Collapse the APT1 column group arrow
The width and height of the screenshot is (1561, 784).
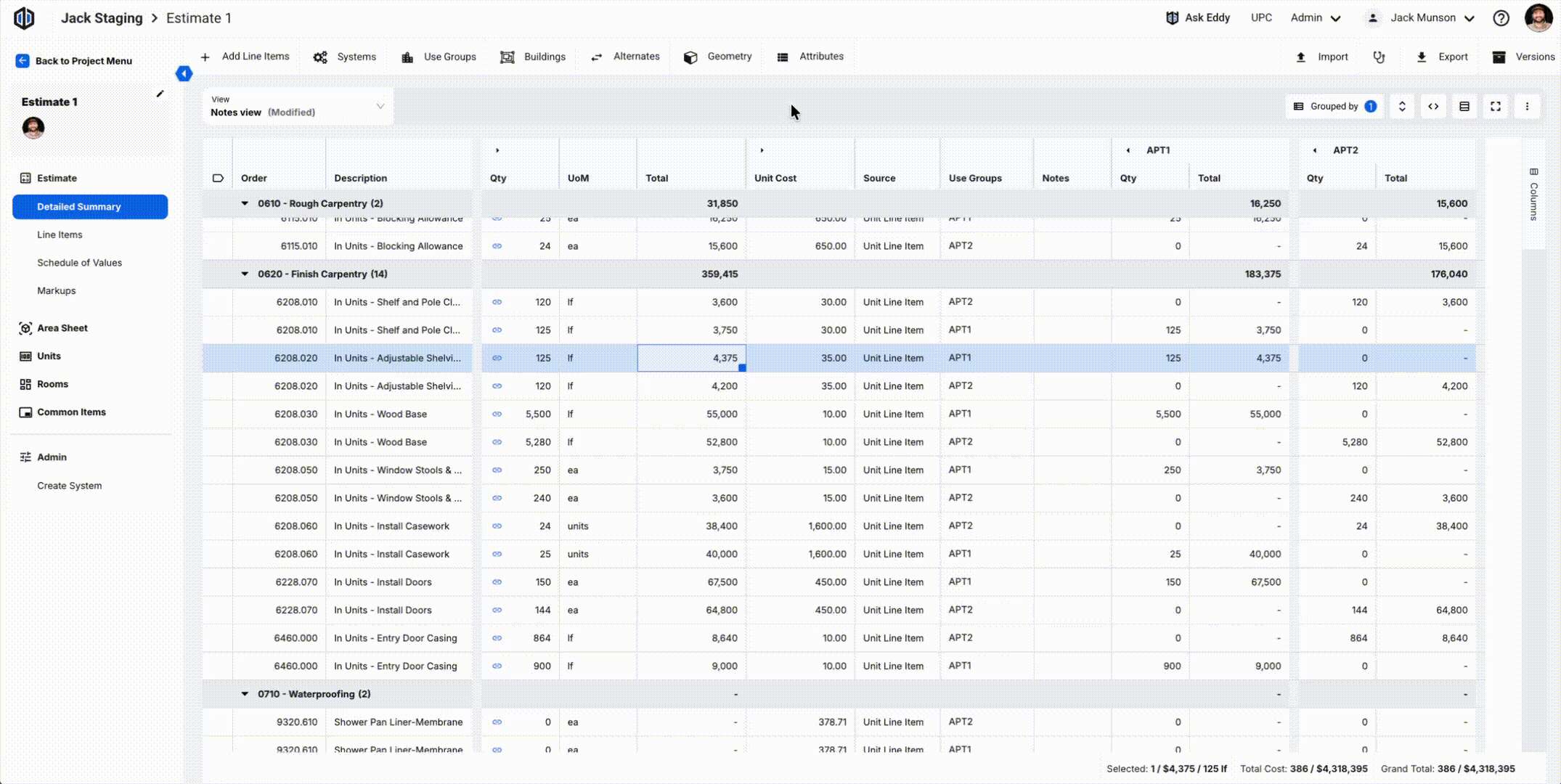[1128, 150]
